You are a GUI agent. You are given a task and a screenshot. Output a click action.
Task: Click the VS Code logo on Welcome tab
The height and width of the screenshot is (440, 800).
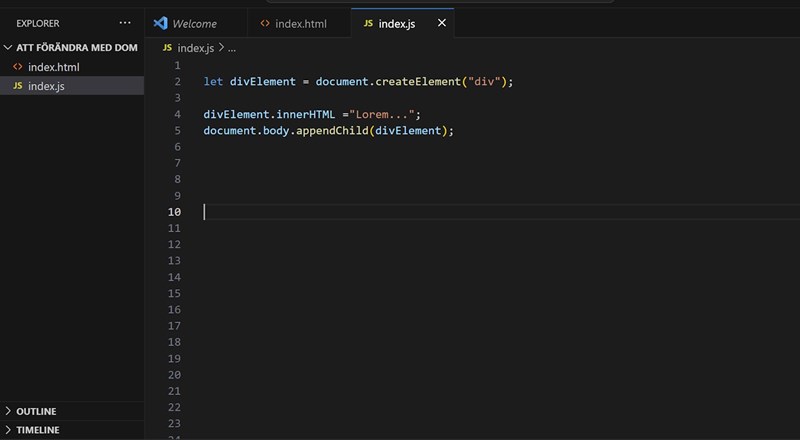coord(160,23)
